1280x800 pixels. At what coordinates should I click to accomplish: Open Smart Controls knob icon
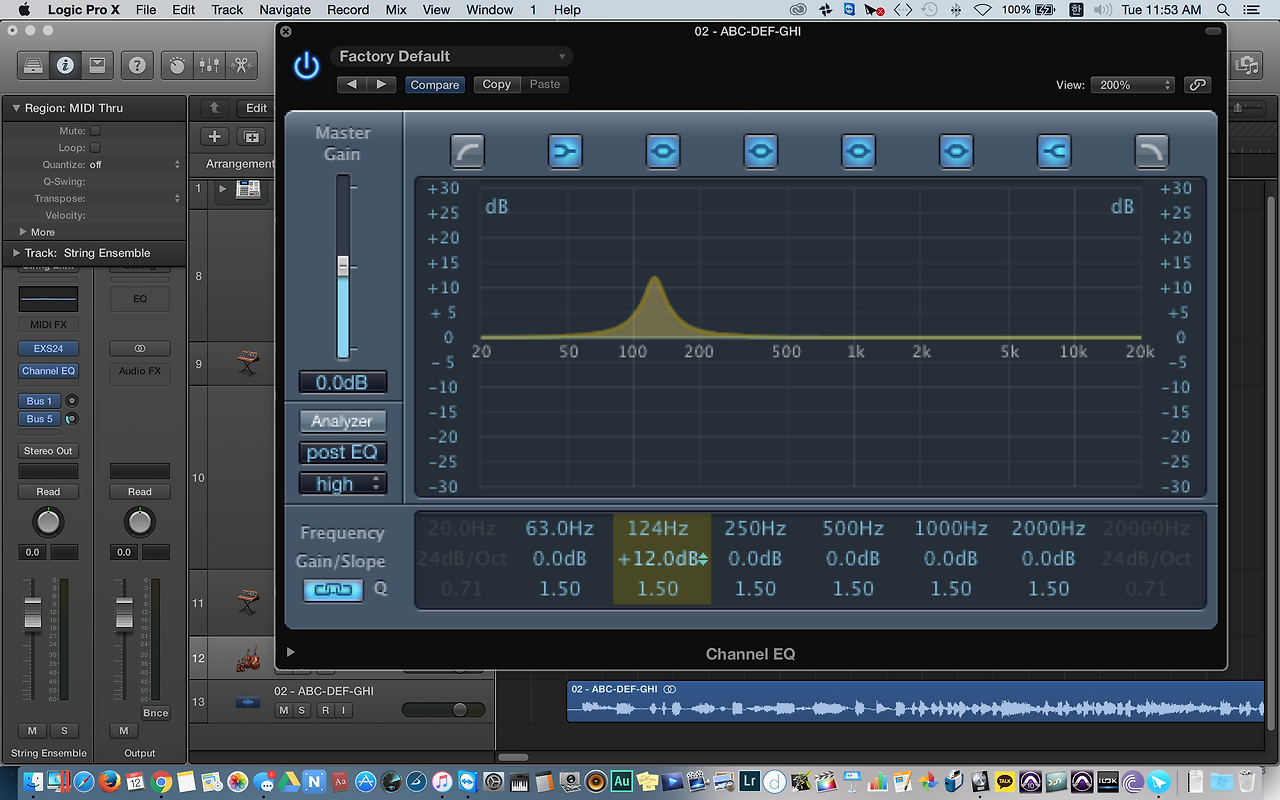(177, 65)
